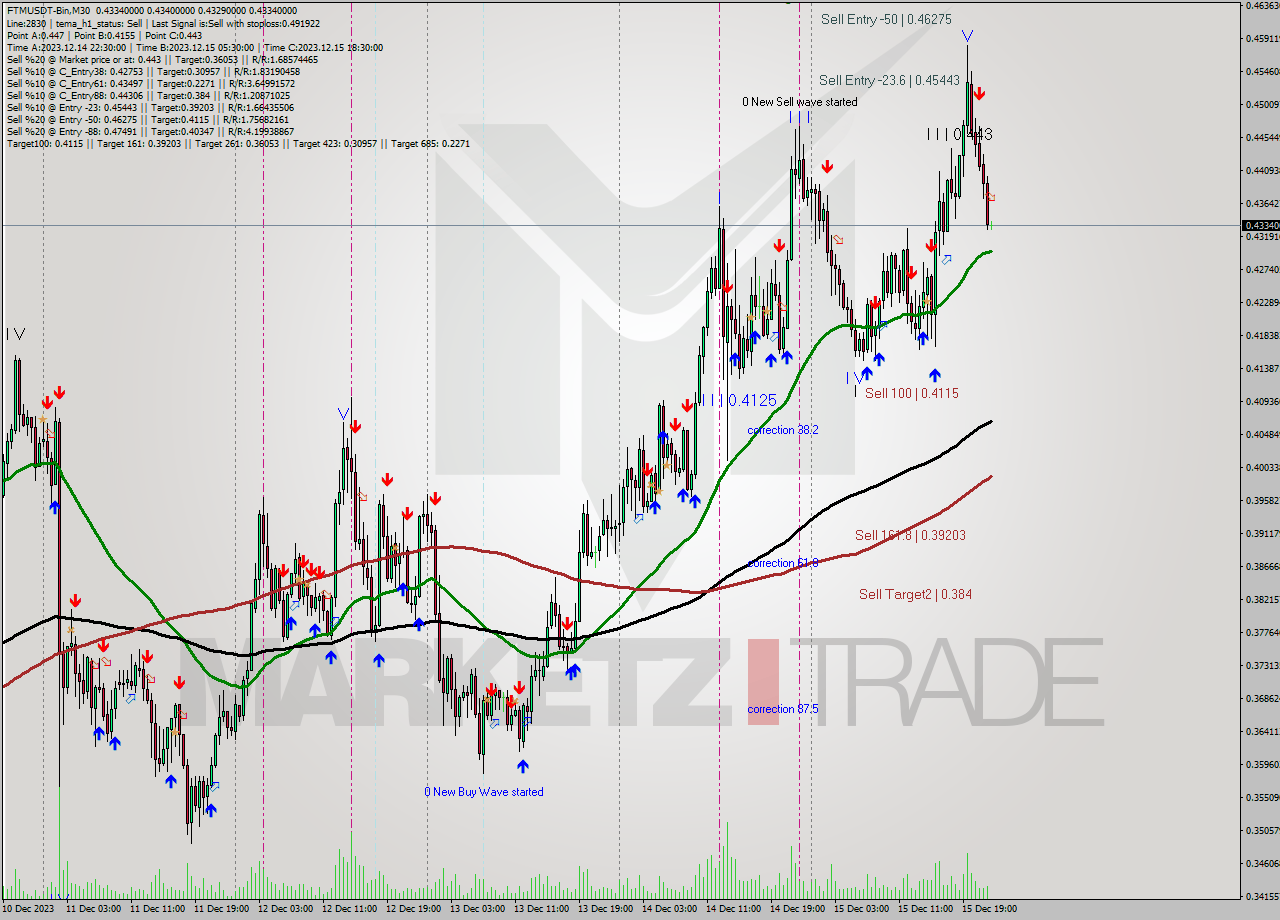
Task: Click the '11 Dec 03:00' time axis label
Action: [x=93, y=909]
